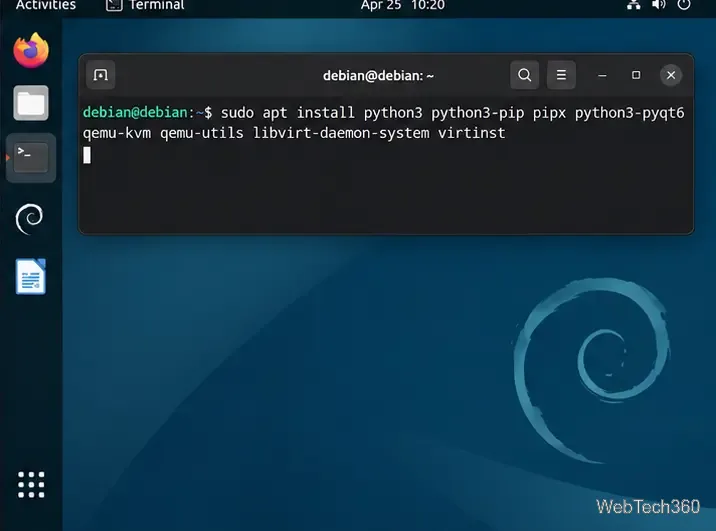Click the word pipx in the command
716x531 pixels.
pyautogui.click(x=549, y=113)
